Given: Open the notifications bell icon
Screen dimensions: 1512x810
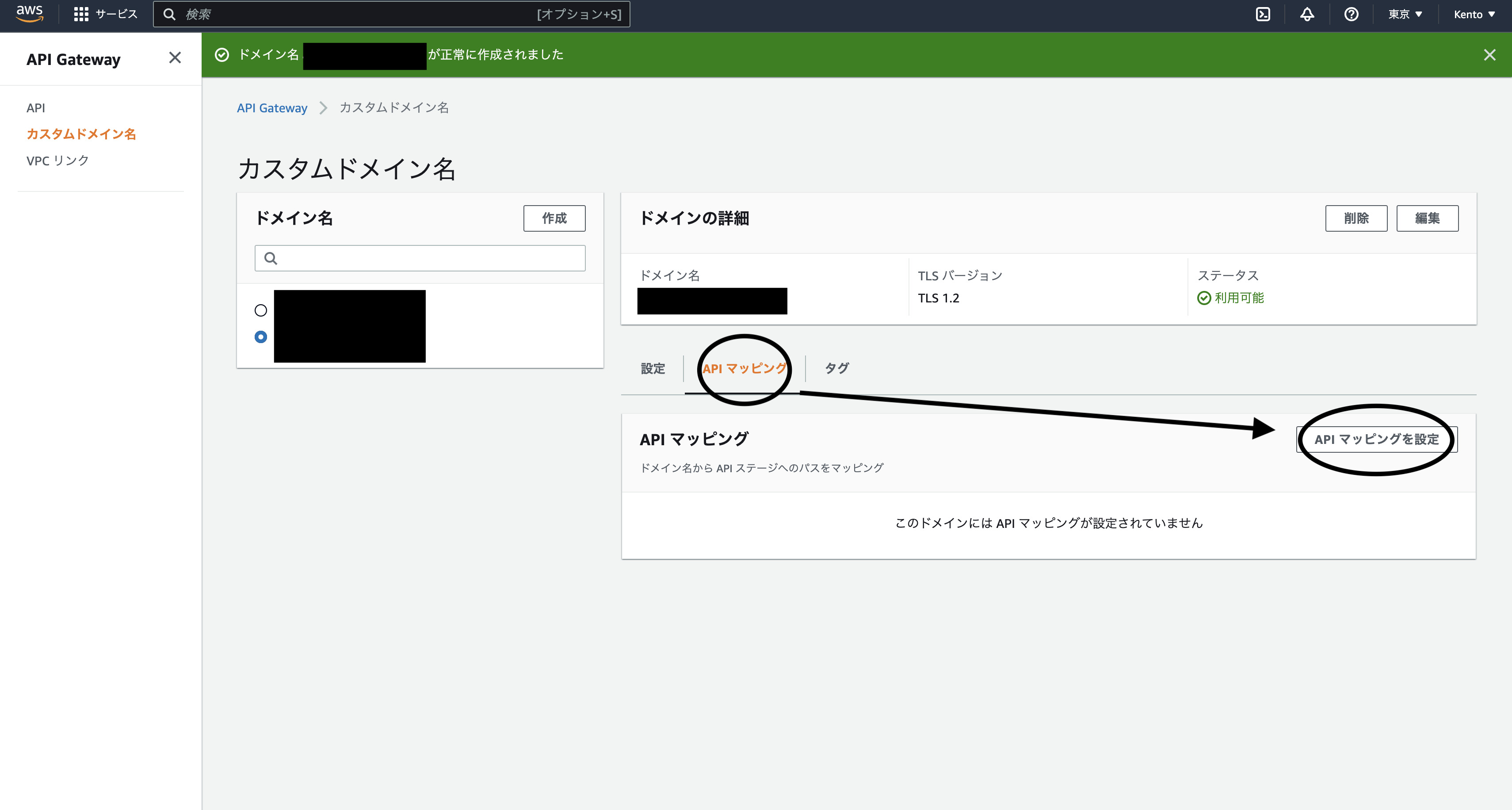Looking at the screenshot, I should 1306,14.
